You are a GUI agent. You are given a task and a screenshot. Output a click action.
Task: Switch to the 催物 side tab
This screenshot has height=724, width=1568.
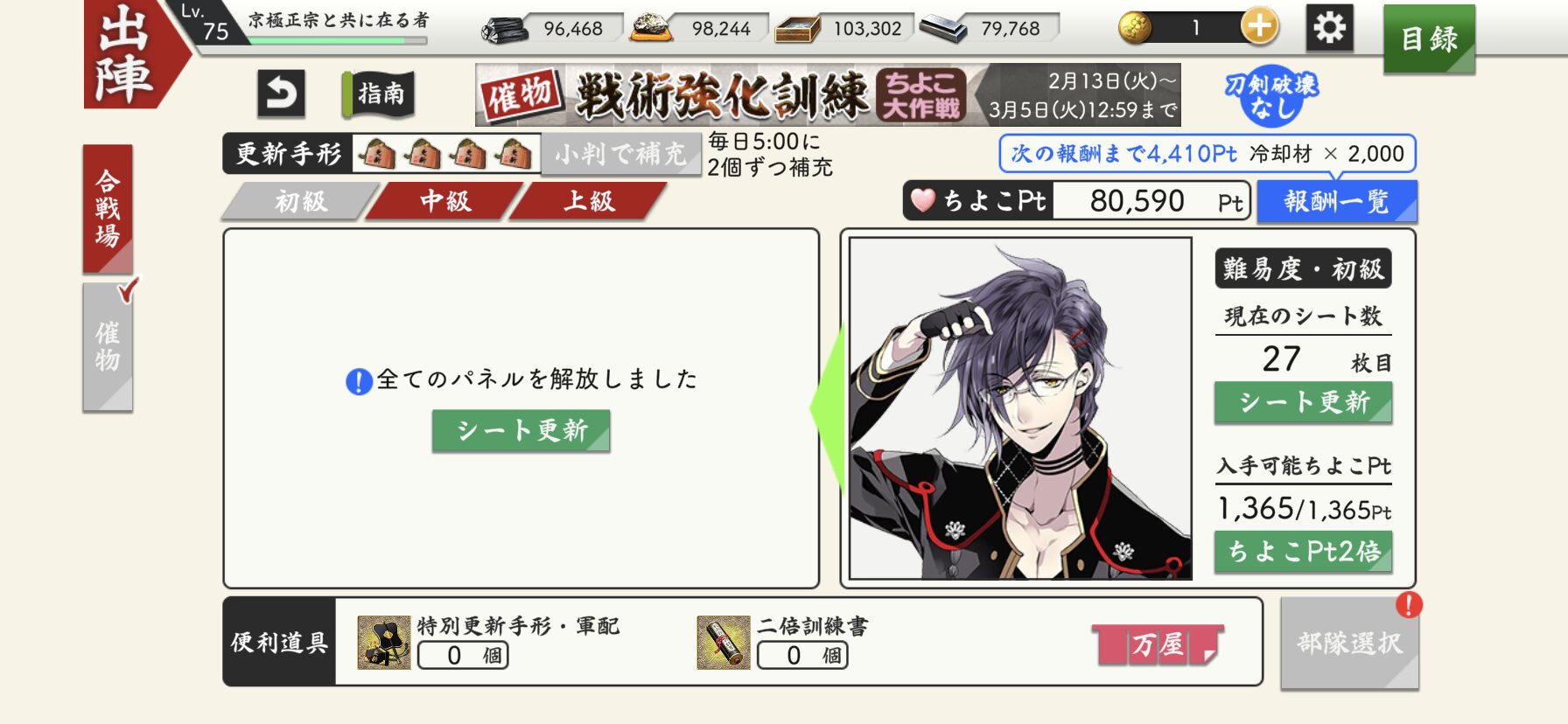coord(108,346)
